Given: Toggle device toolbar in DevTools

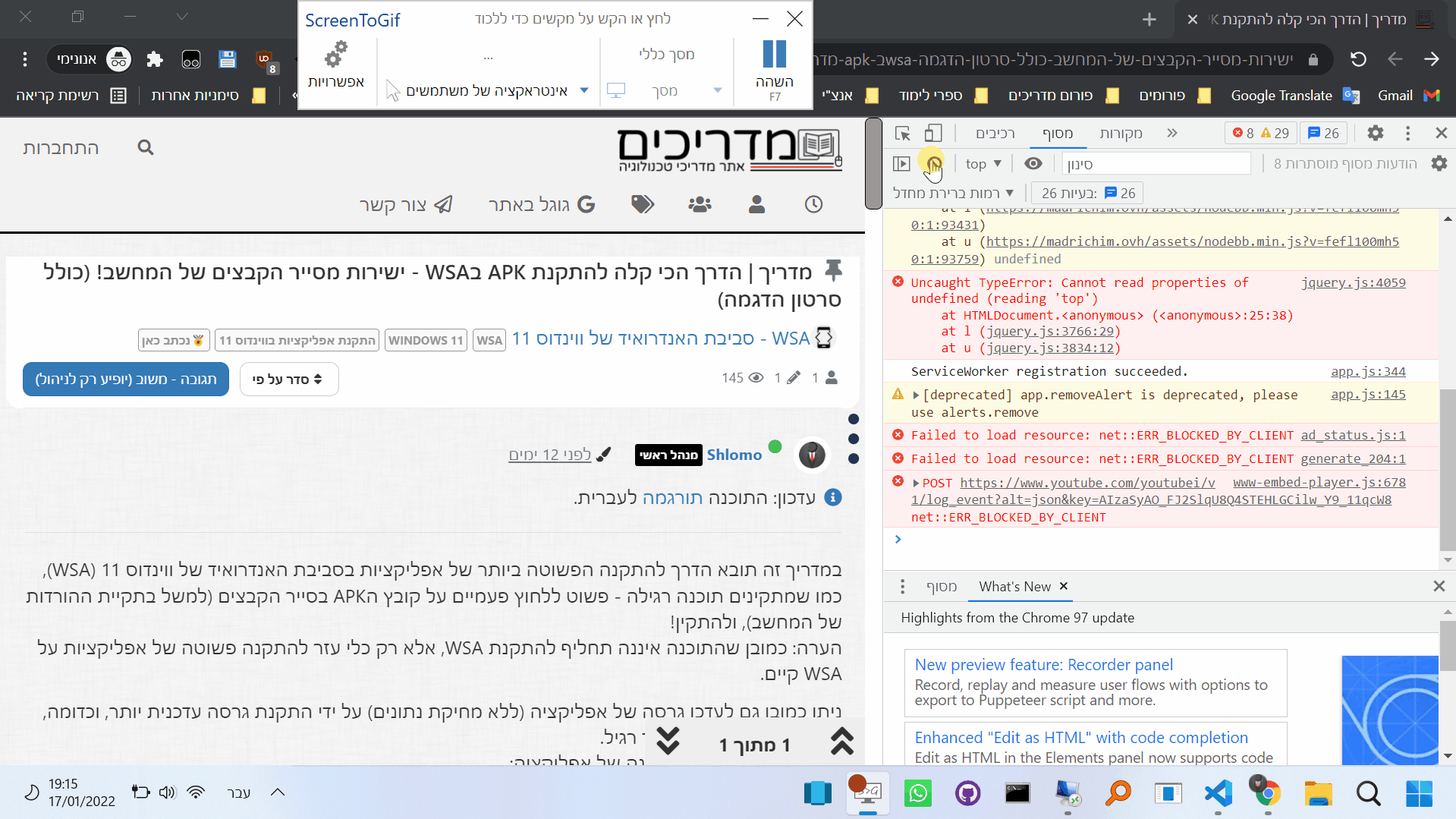Looking at the screenshot, I should coord(933,133).
